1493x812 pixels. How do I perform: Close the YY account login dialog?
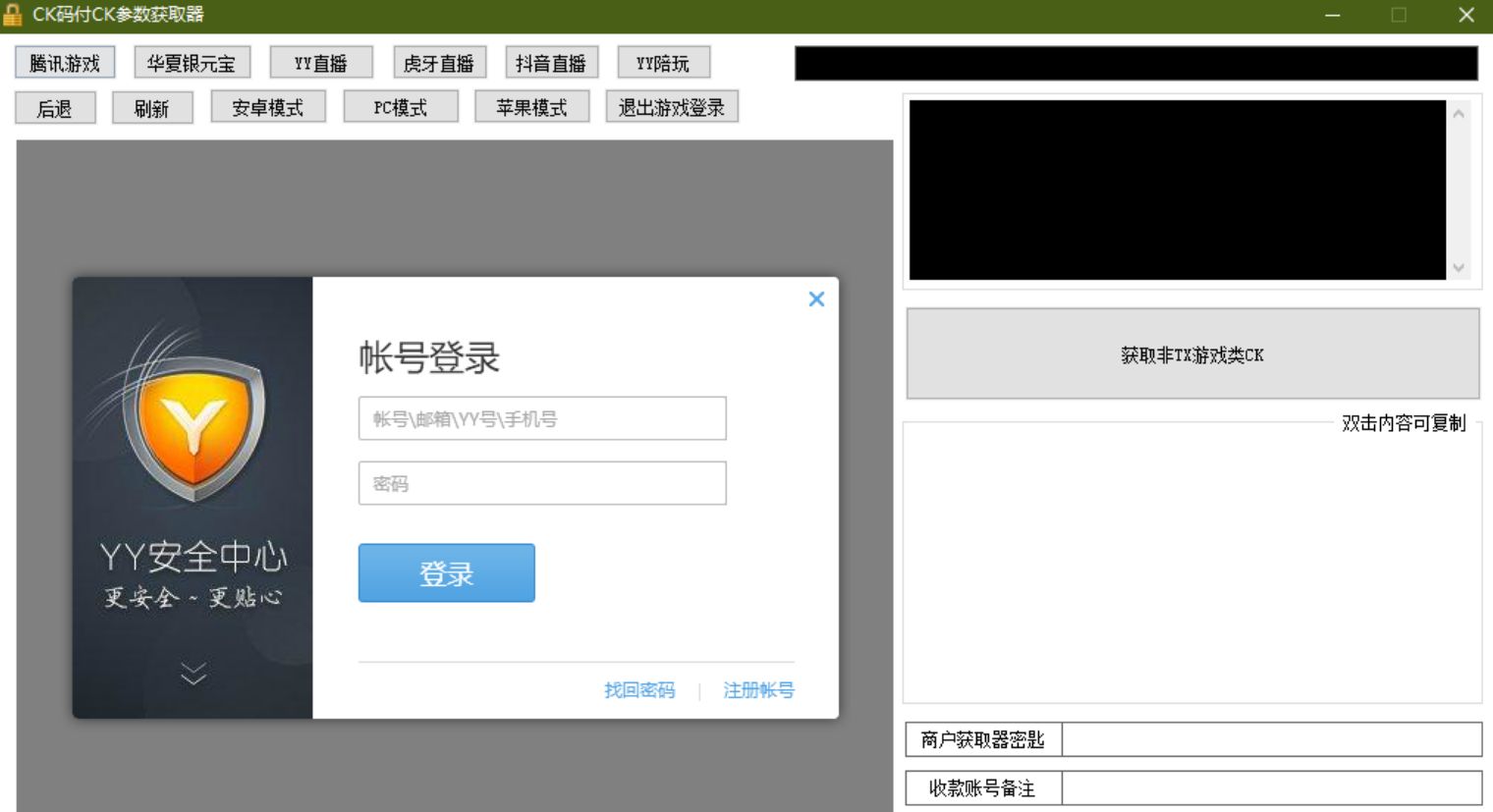[x=815, y=298]
